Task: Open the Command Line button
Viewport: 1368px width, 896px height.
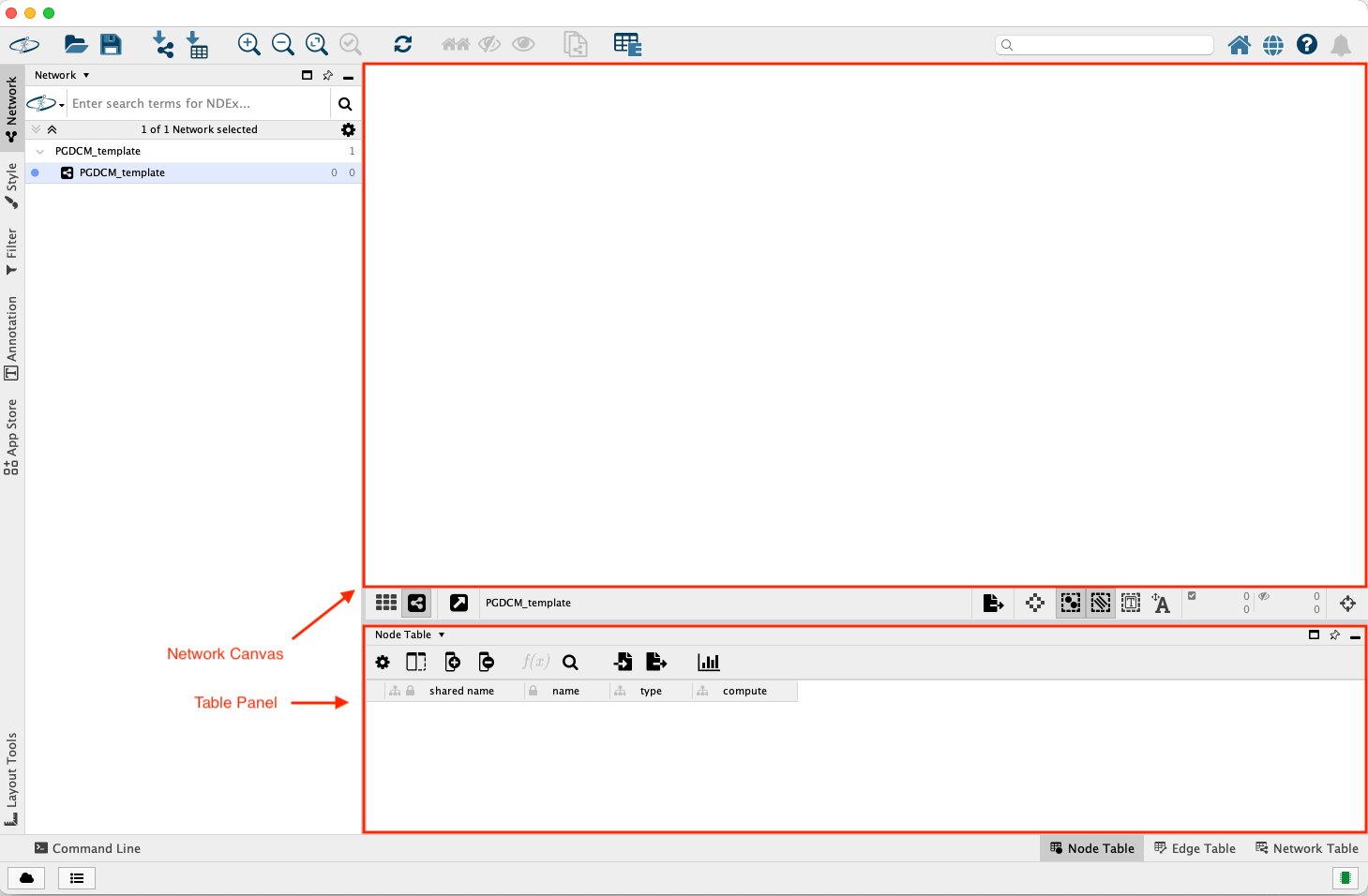Action: point(87,848)
